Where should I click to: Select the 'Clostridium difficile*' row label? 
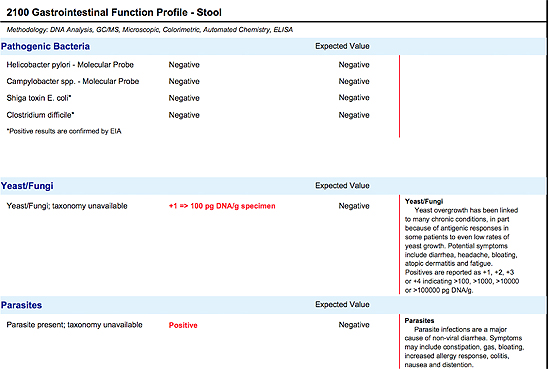(x=40, y=115)
